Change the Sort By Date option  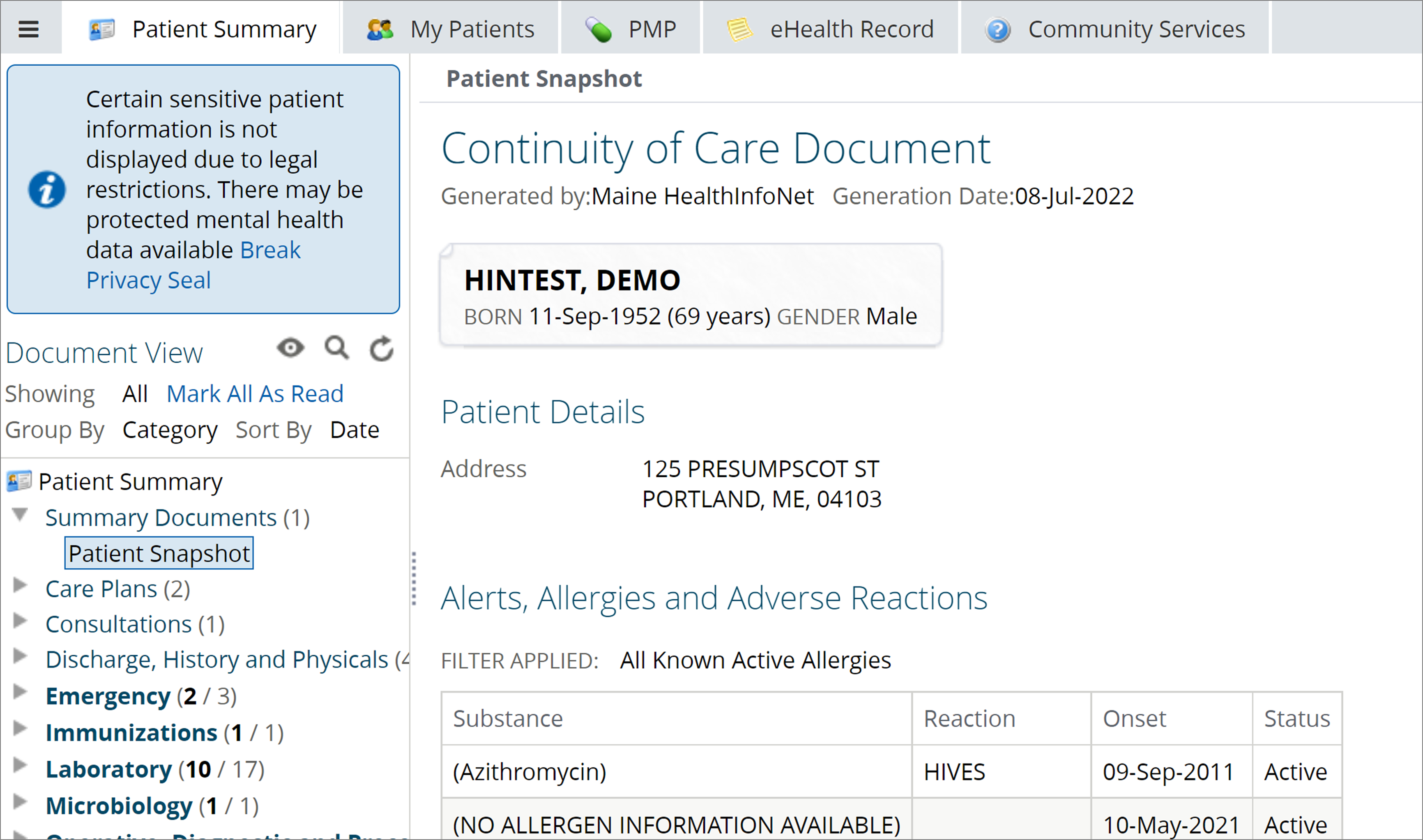click(x=355, y=430)
